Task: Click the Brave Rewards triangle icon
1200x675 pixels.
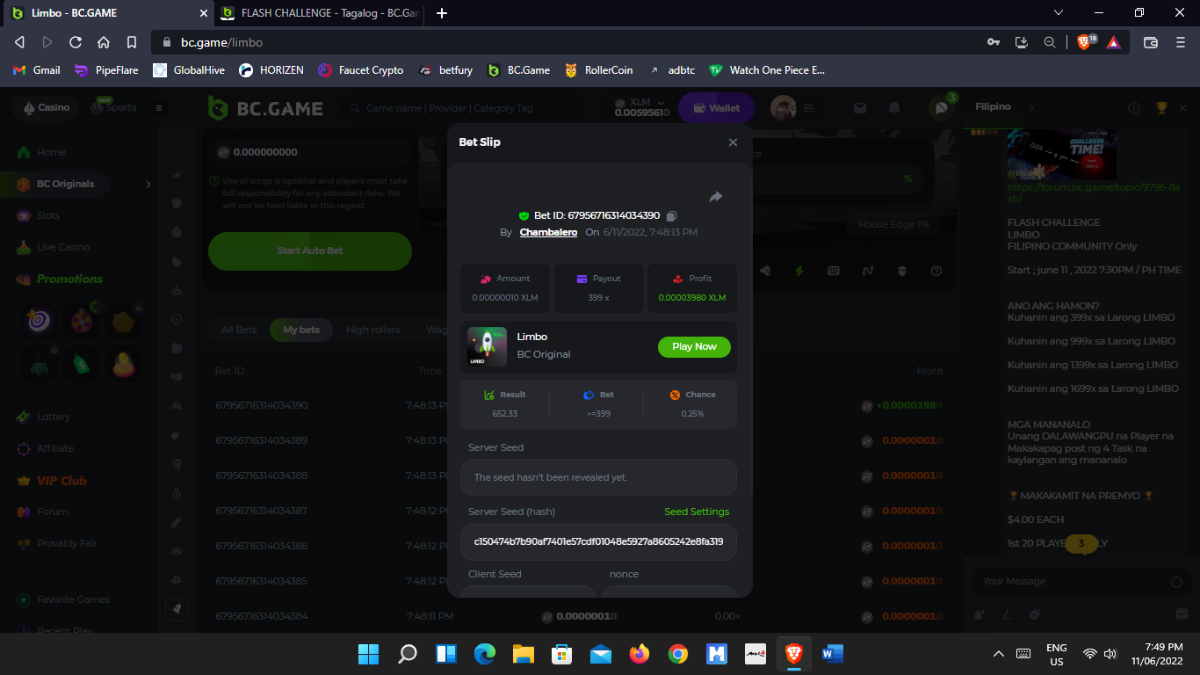Action: (1113, 42)
